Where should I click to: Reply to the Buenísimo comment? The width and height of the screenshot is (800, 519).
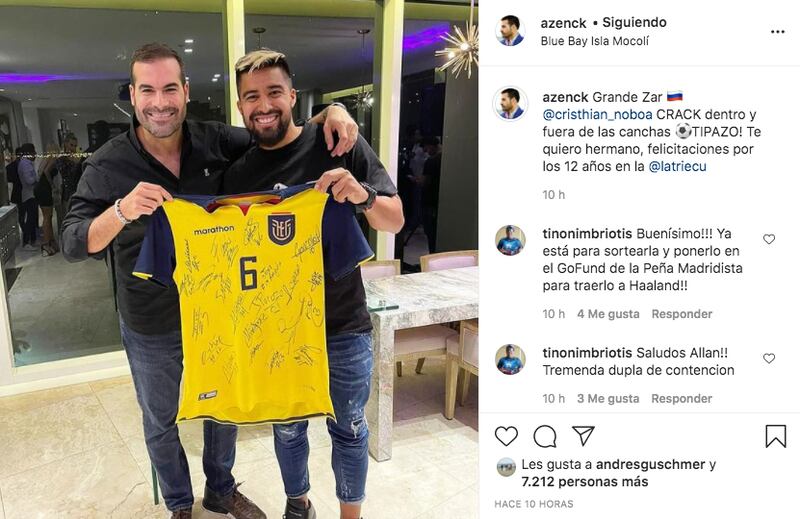(682, 314)
